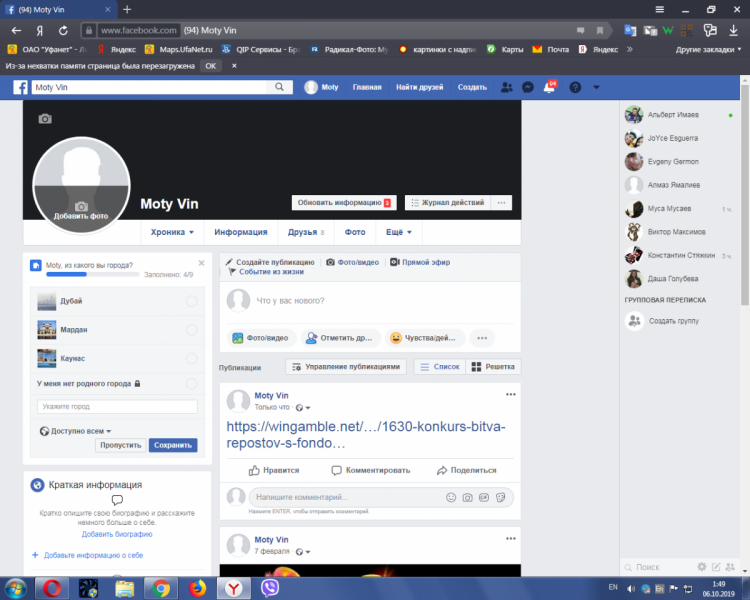Expand Ещё dropdown on profile tabs
The image size is (750, 600).
[398, 232]
